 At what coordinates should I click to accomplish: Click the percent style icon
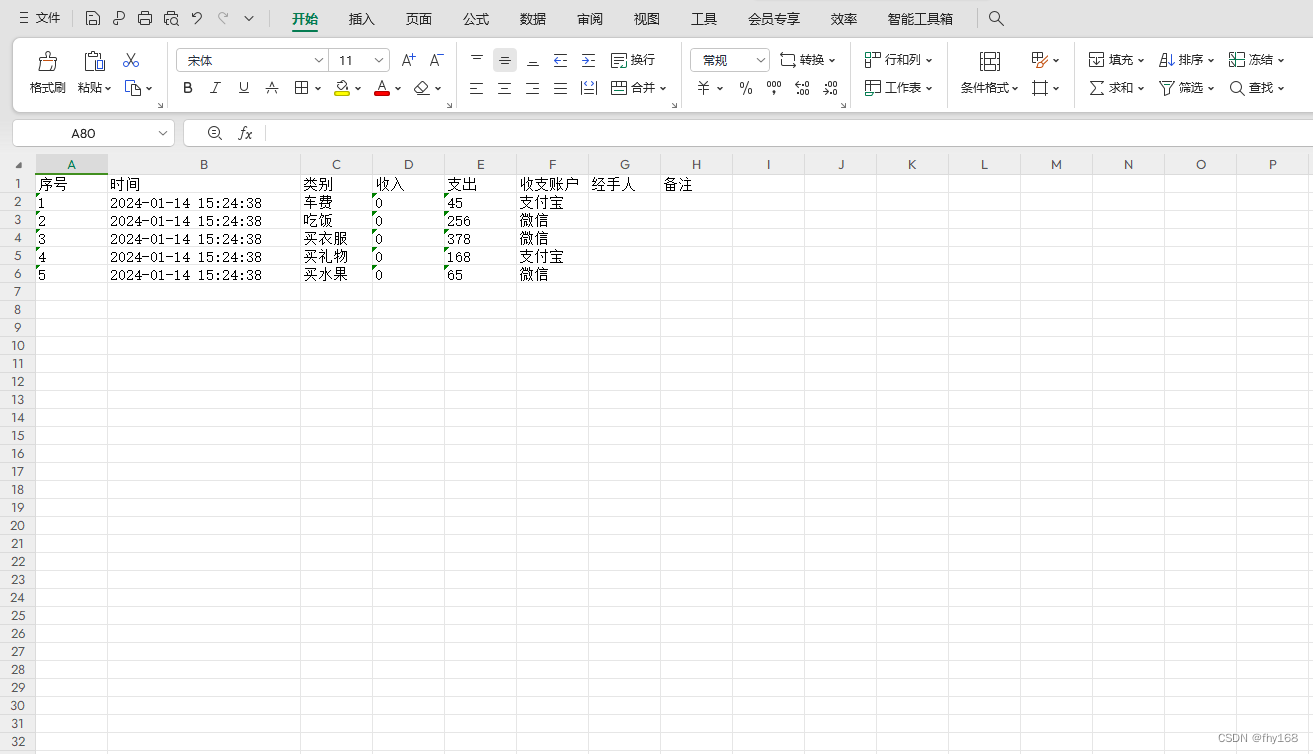coord(745,88)
